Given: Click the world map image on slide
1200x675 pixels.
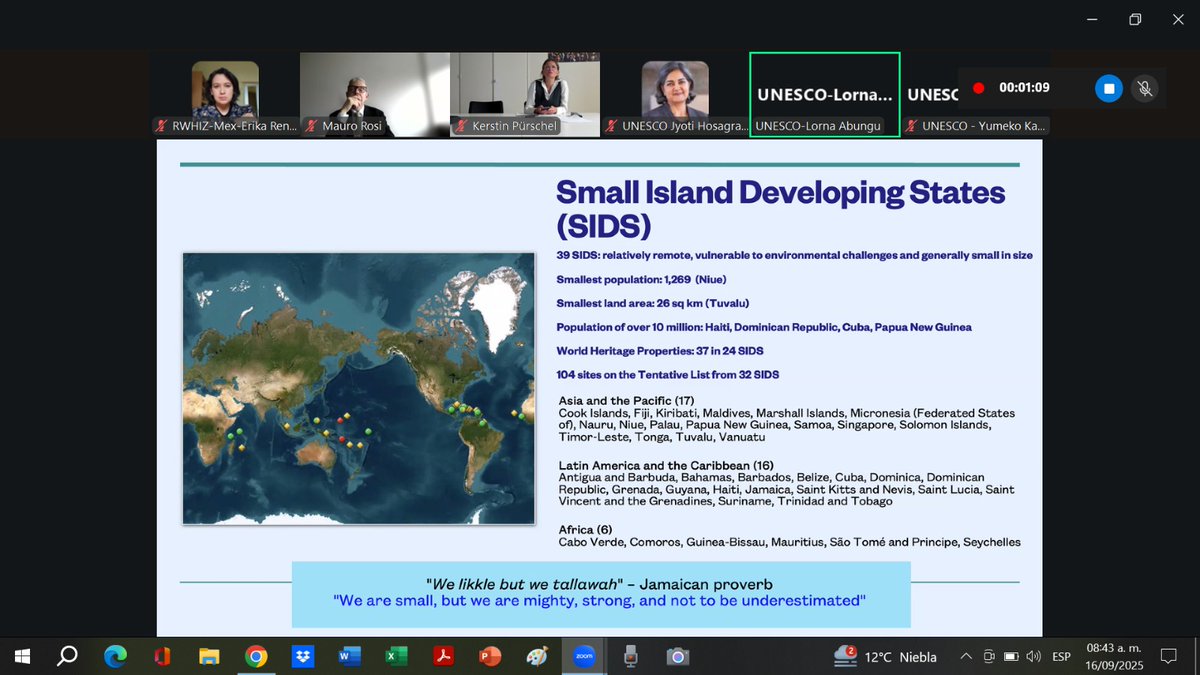Looking at the screenshot, I should pyautogui.click(x=359, y=388).
